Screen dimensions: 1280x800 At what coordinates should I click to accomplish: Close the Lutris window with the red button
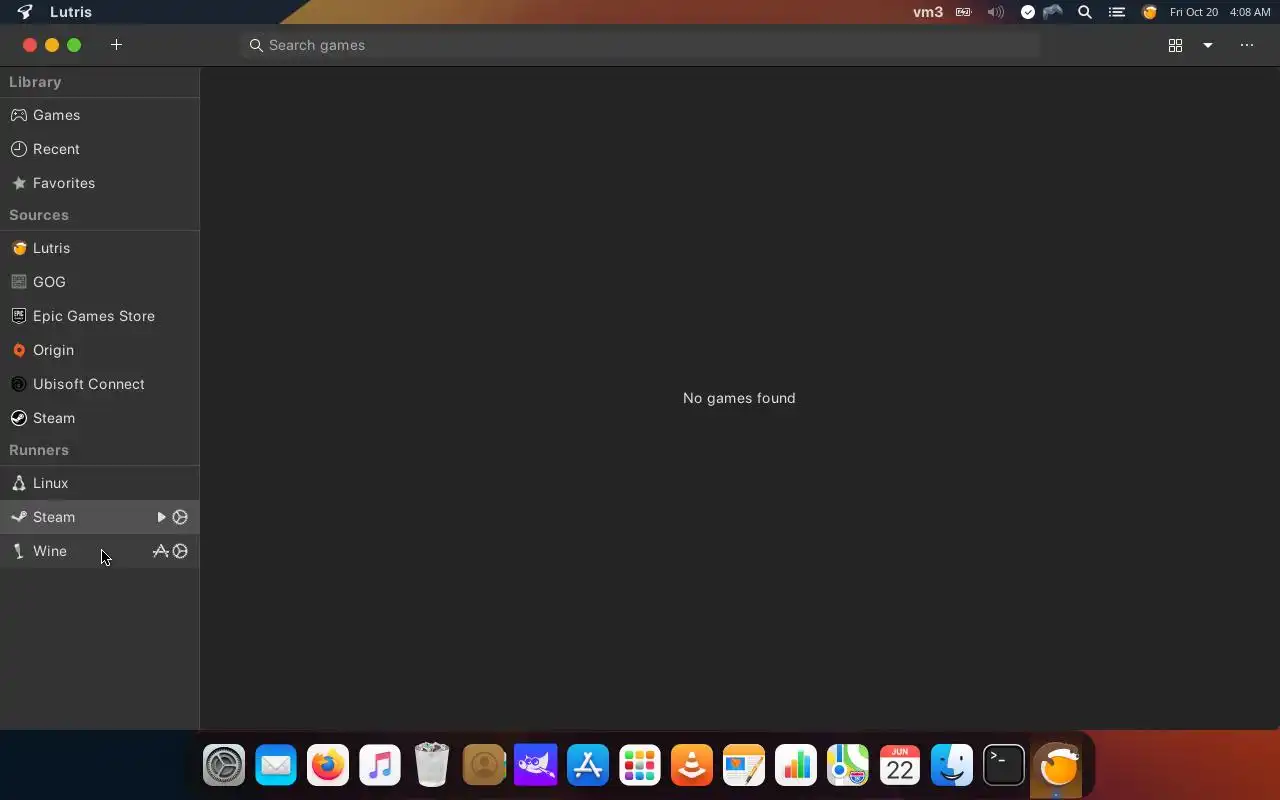point(30,45)
